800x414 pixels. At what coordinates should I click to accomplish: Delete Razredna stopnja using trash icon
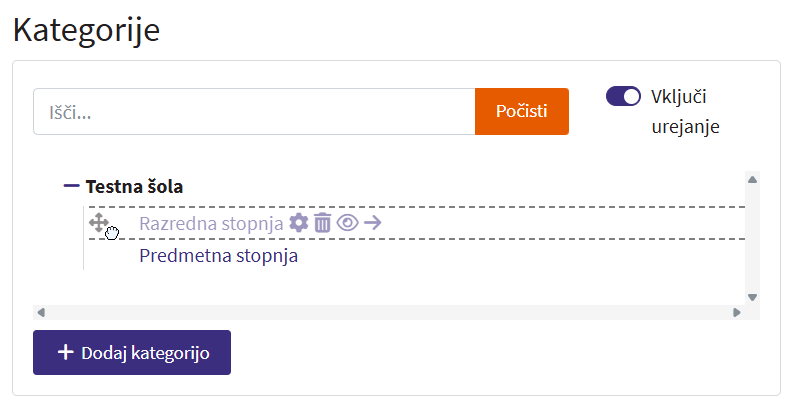[x=322, y=223]
